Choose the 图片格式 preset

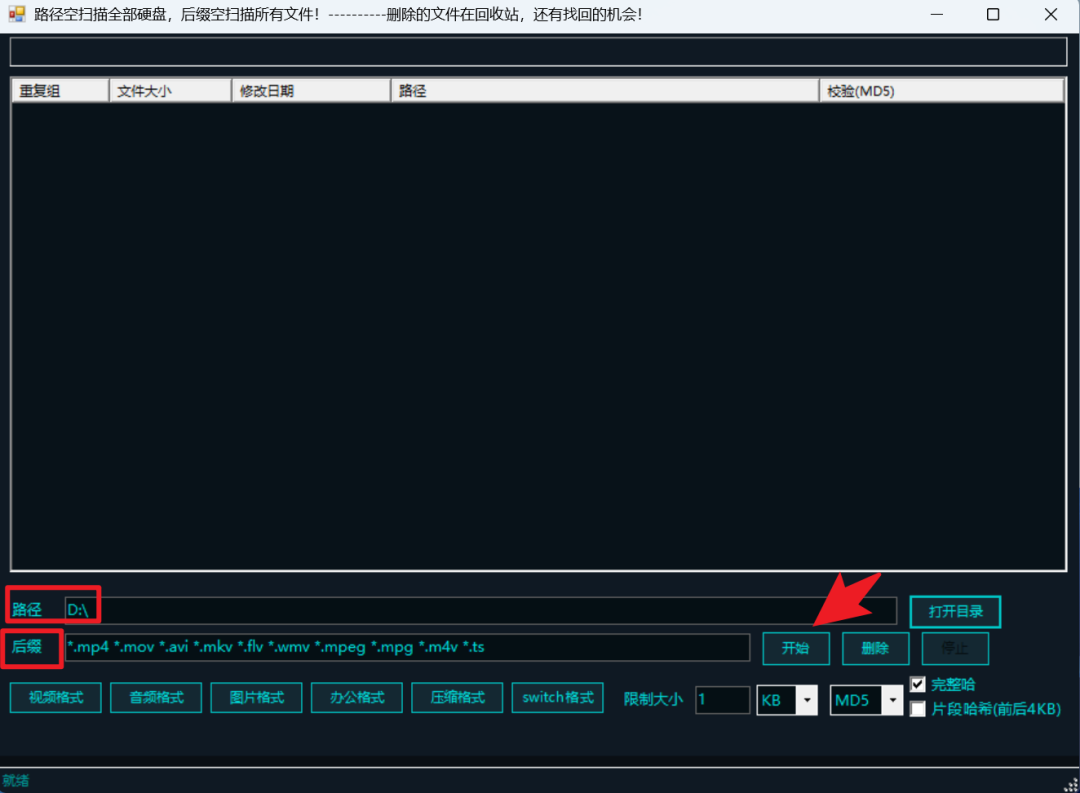coord(256,698)
